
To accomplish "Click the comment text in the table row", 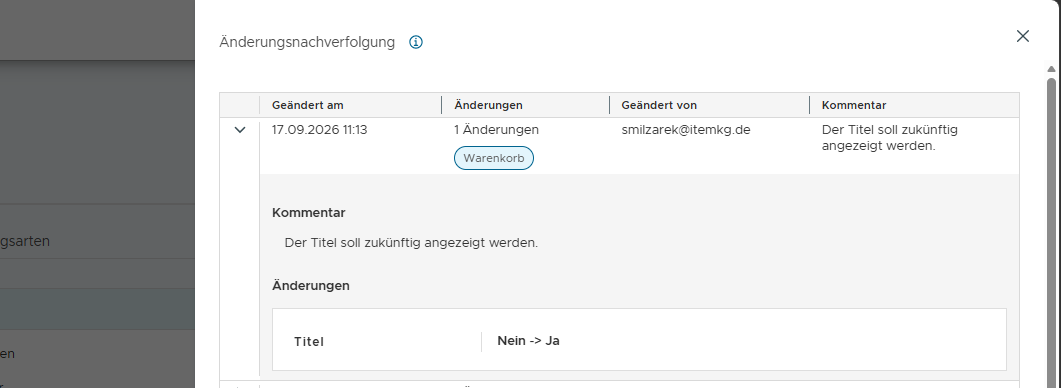I will (889, 137).
